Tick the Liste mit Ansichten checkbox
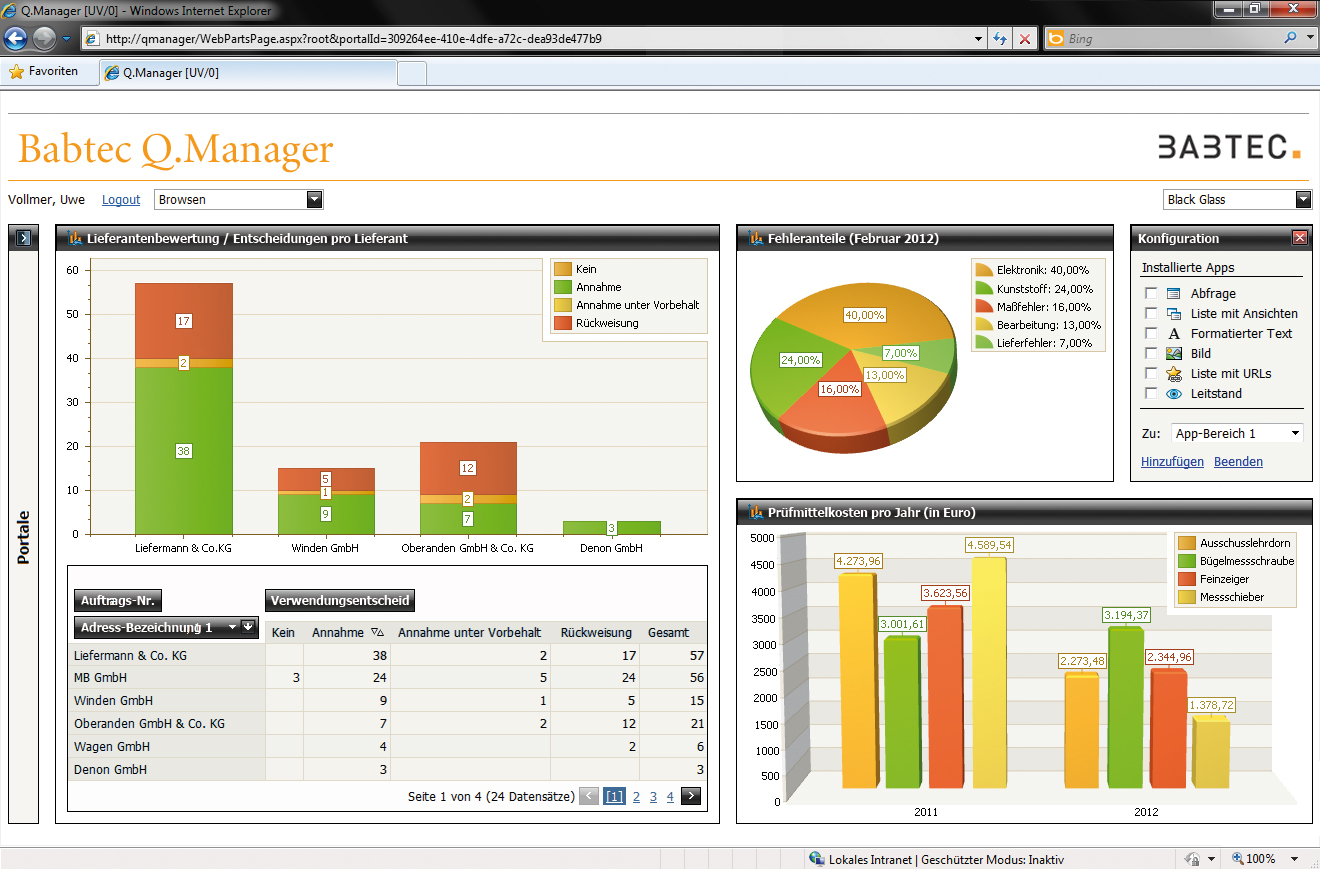Image resolution: width=1320 pixels, height=870 pixels. [x=1151, y=314]
